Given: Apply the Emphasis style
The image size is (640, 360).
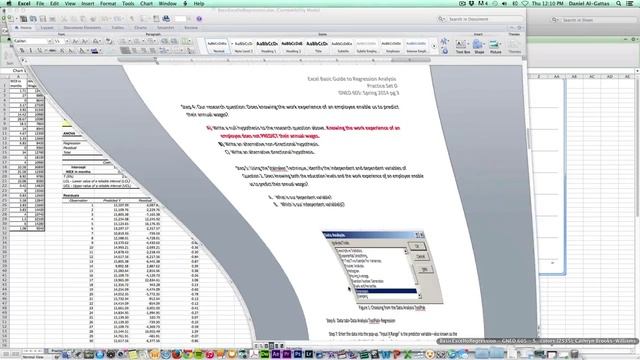Looking at the screenshot, I should (x=391, y=46).
